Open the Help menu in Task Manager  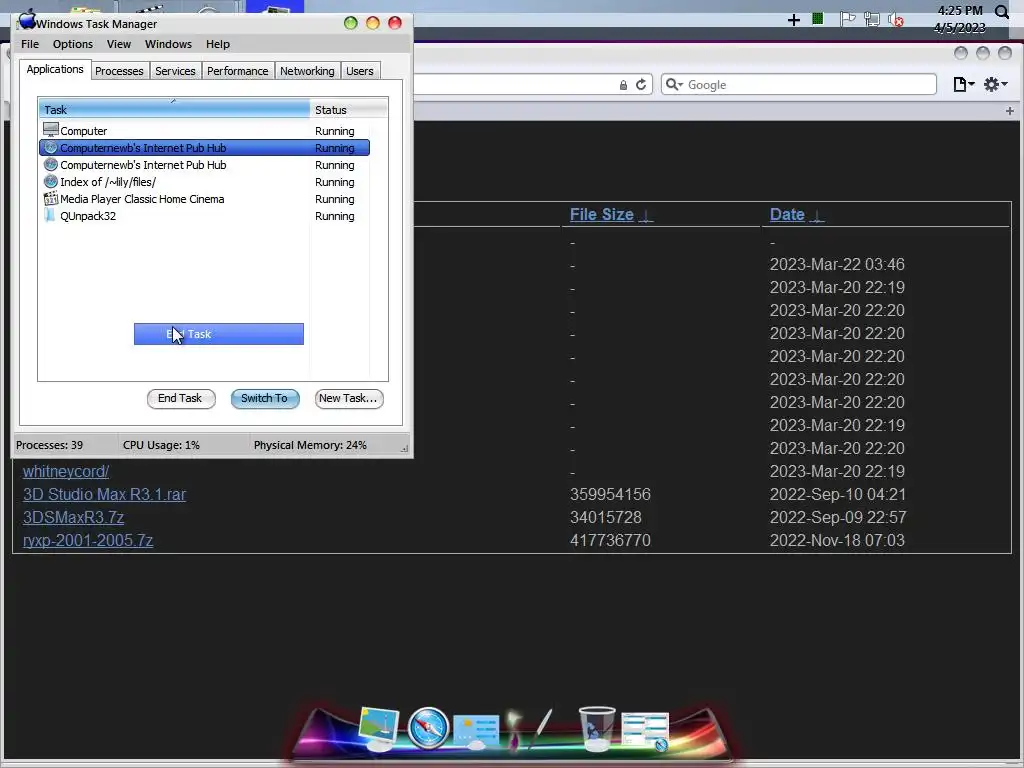pos(217,44)
